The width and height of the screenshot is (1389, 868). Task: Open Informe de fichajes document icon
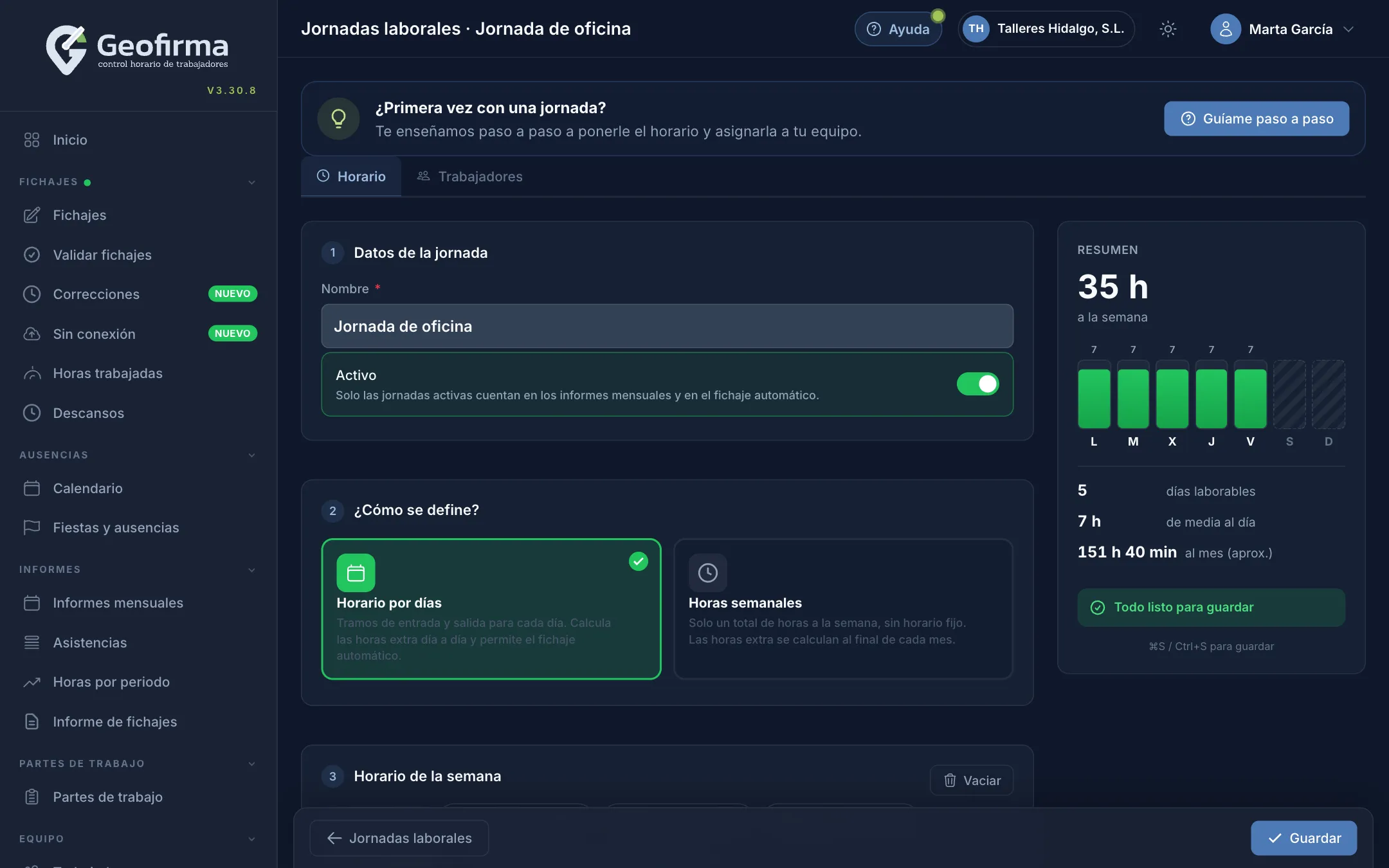coord(32,721)
